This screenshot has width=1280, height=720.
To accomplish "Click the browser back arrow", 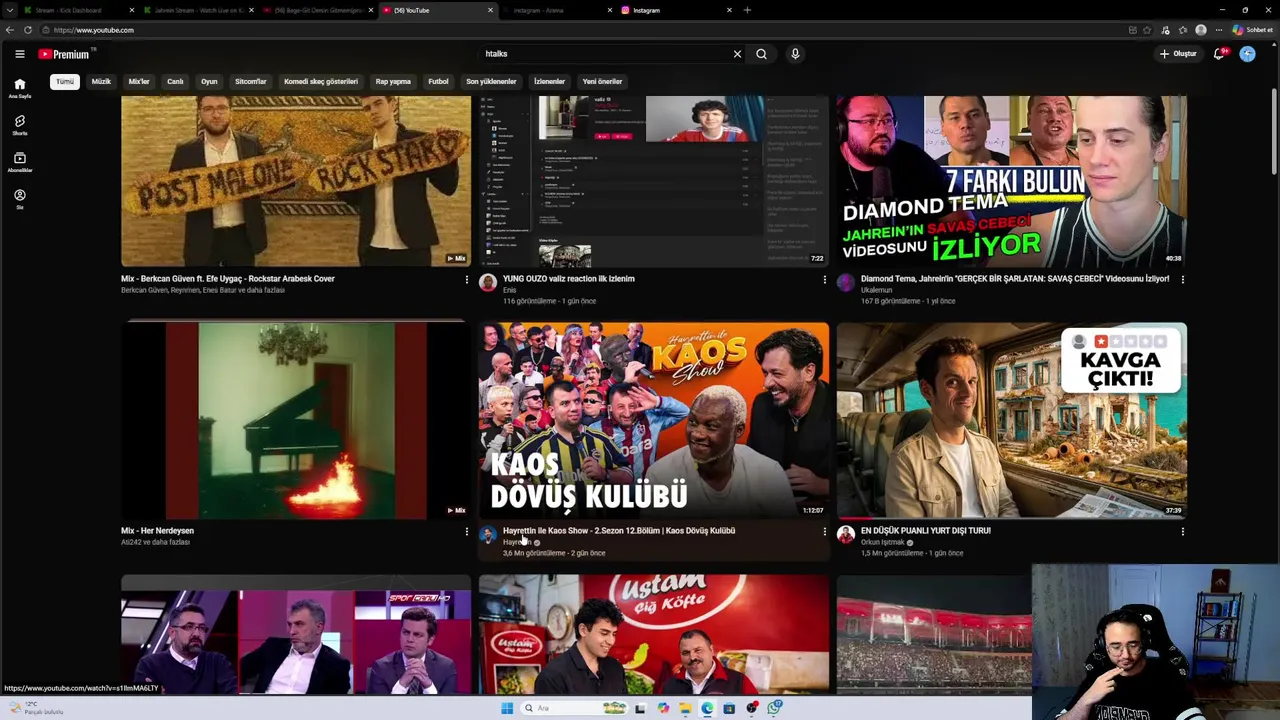I will click(10, 30).
